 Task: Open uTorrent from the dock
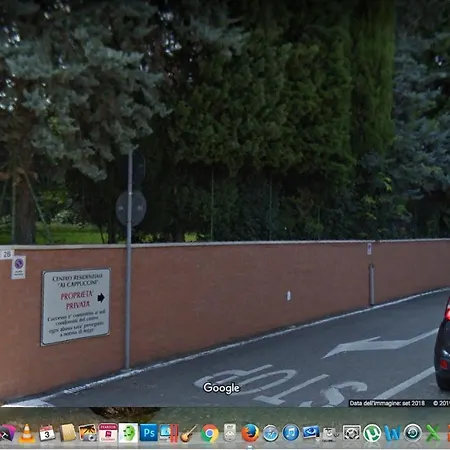372,433
